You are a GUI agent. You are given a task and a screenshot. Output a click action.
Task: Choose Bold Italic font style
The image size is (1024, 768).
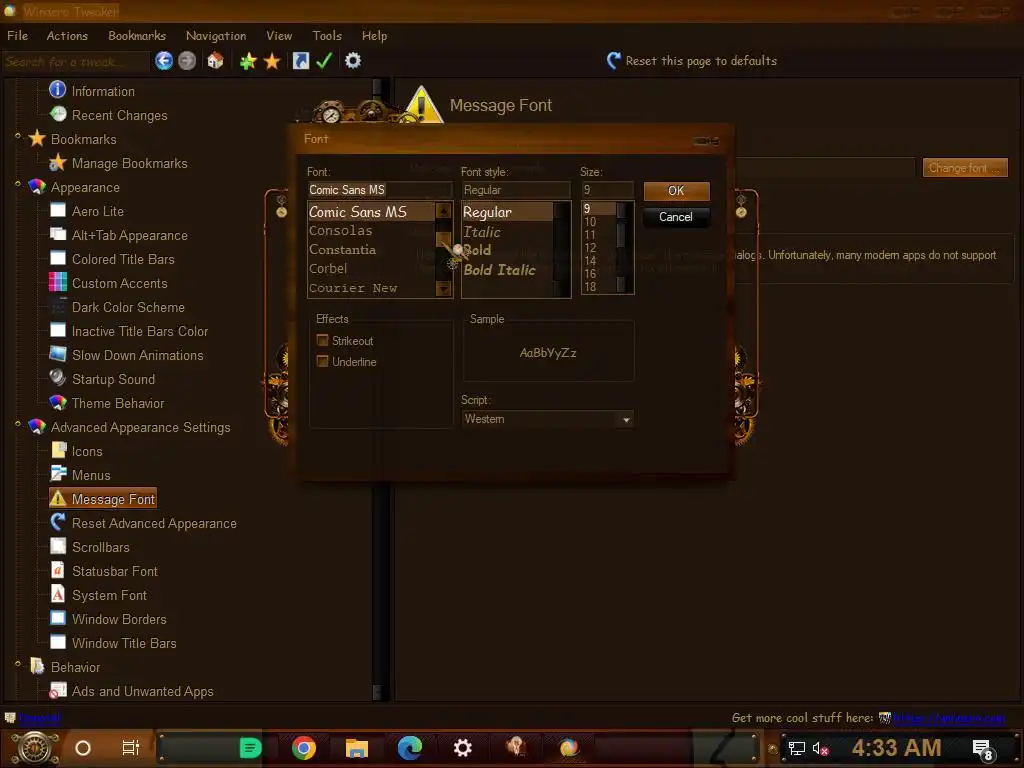pyautogui.click(x=500, y=270)
